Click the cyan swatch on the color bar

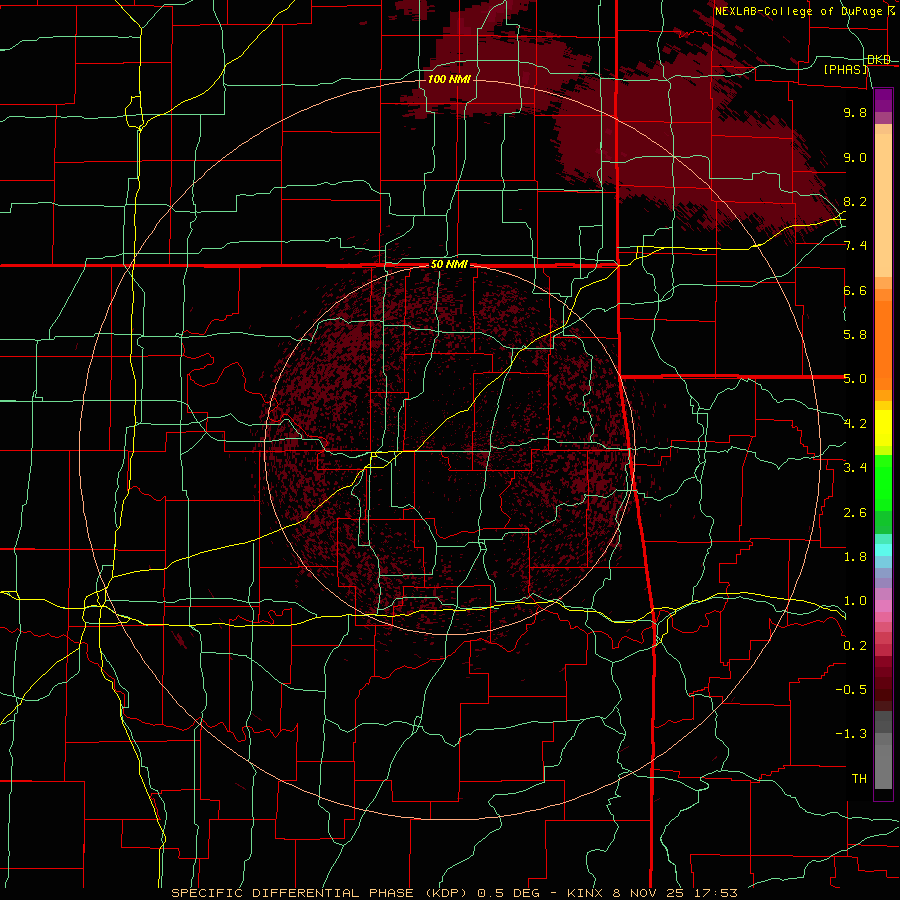[x=883, y=550]
